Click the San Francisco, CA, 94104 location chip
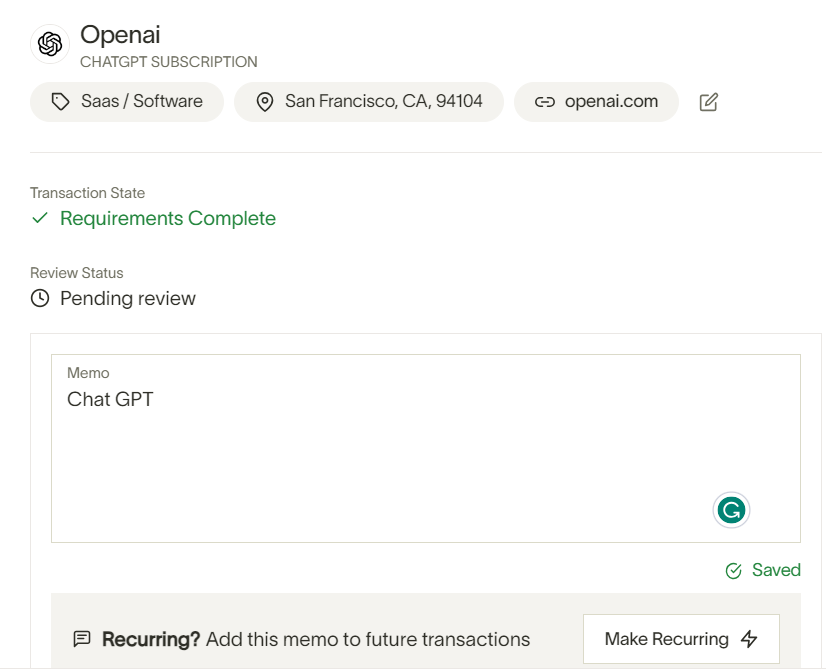 pyautogui.click(x=369, y=102)
